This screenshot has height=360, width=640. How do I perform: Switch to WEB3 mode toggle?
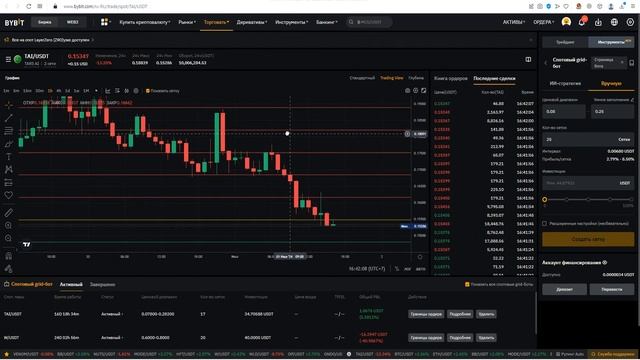pyautogui.click(x=72, y=22)
